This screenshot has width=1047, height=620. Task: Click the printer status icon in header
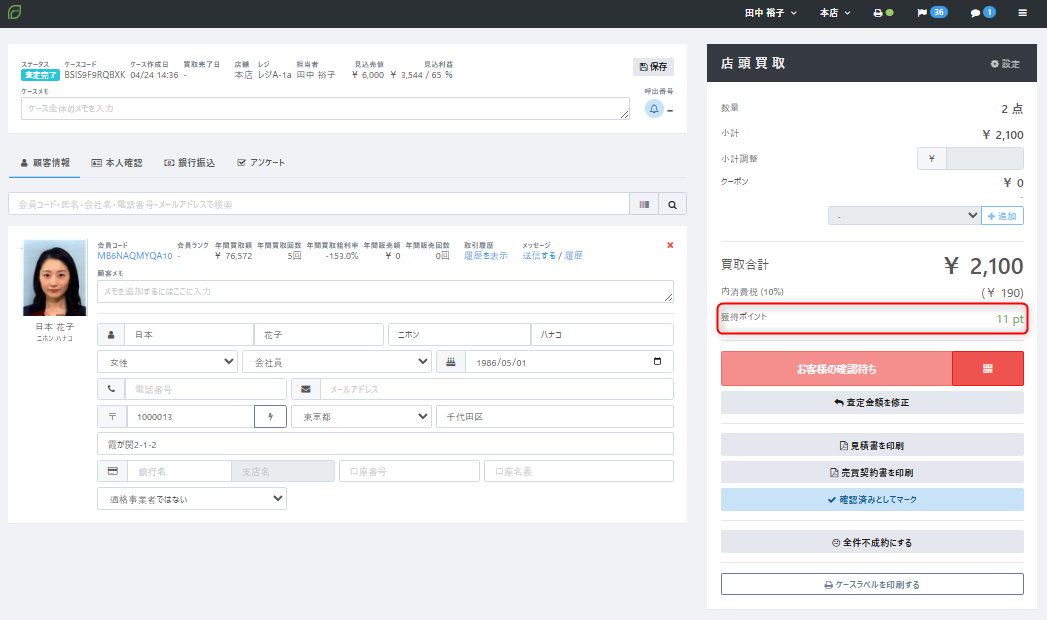tap(883, 13)
